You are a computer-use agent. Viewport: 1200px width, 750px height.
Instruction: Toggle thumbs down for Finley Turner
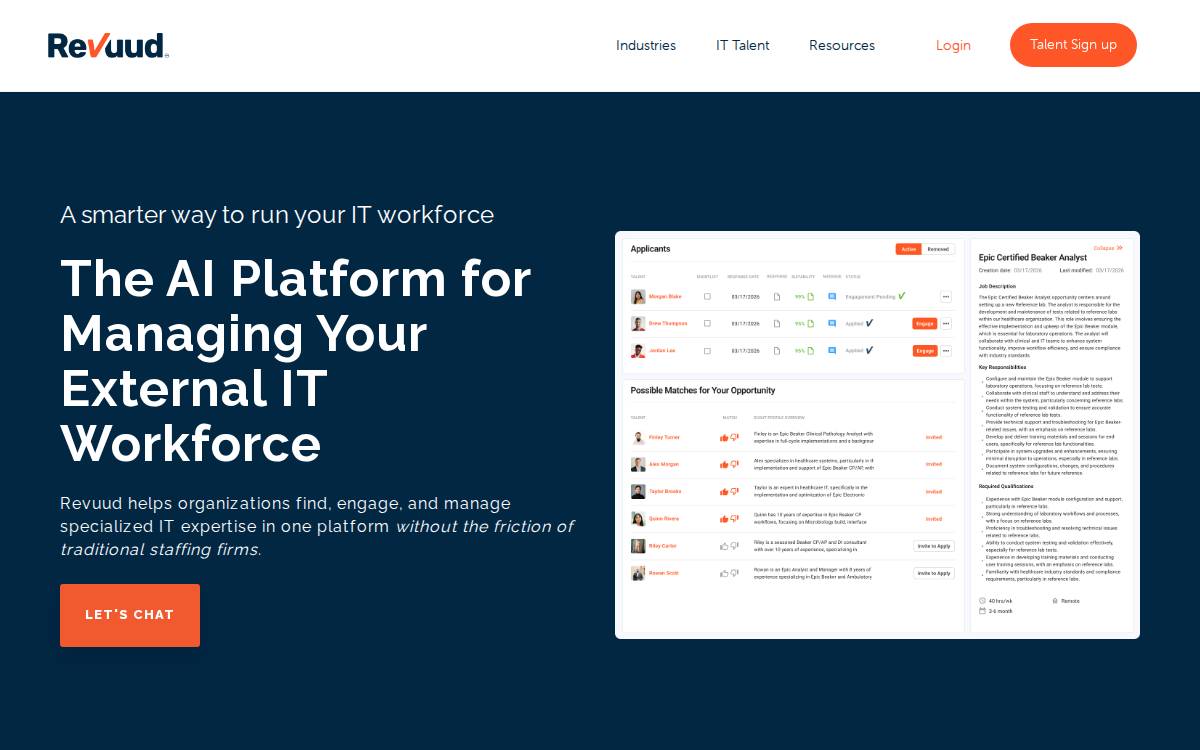734,437
